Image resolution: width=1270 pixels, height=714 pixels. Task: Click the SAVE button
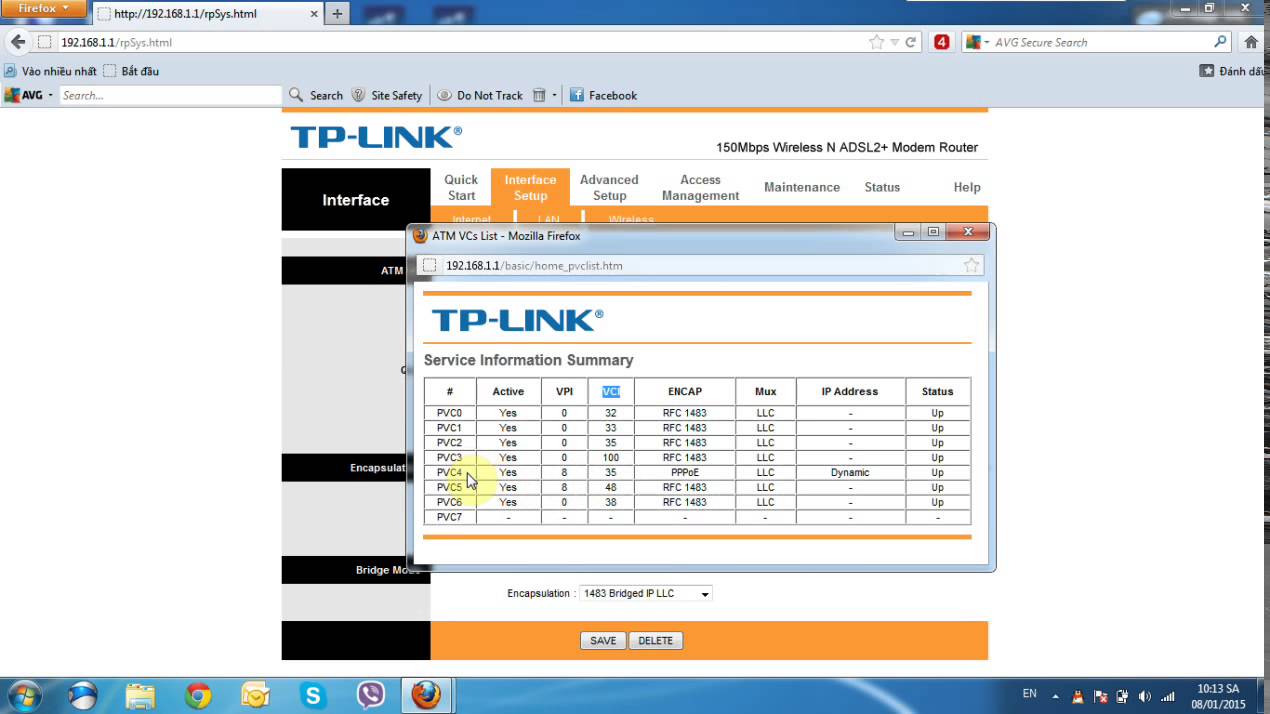pyautogui.click(x=603, y=641)
